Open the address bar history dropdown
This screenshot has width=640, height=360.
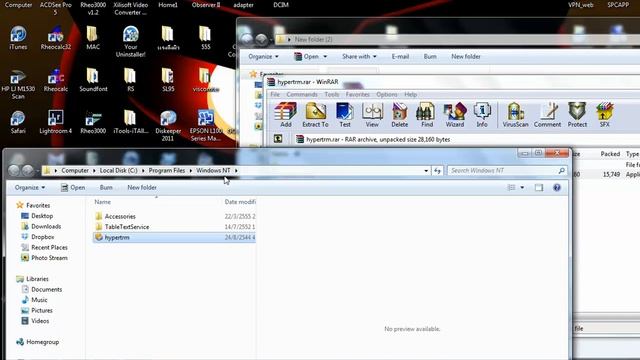[x=426, y=170]
